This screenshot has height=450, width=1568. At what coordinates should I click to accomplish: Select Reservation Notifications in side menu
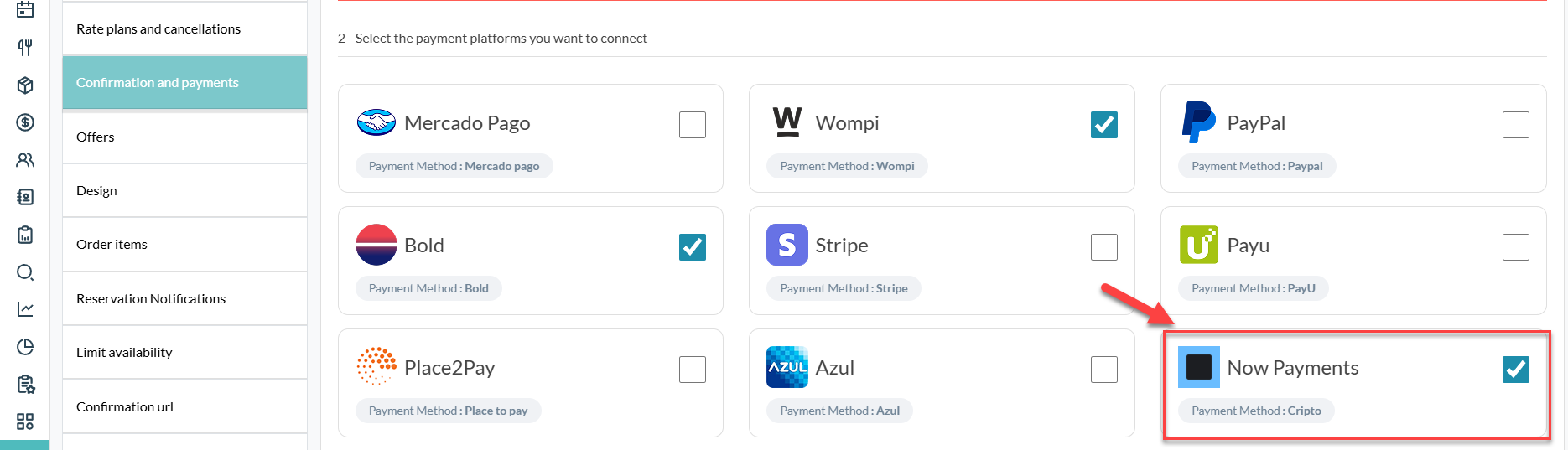pos(151,299)
